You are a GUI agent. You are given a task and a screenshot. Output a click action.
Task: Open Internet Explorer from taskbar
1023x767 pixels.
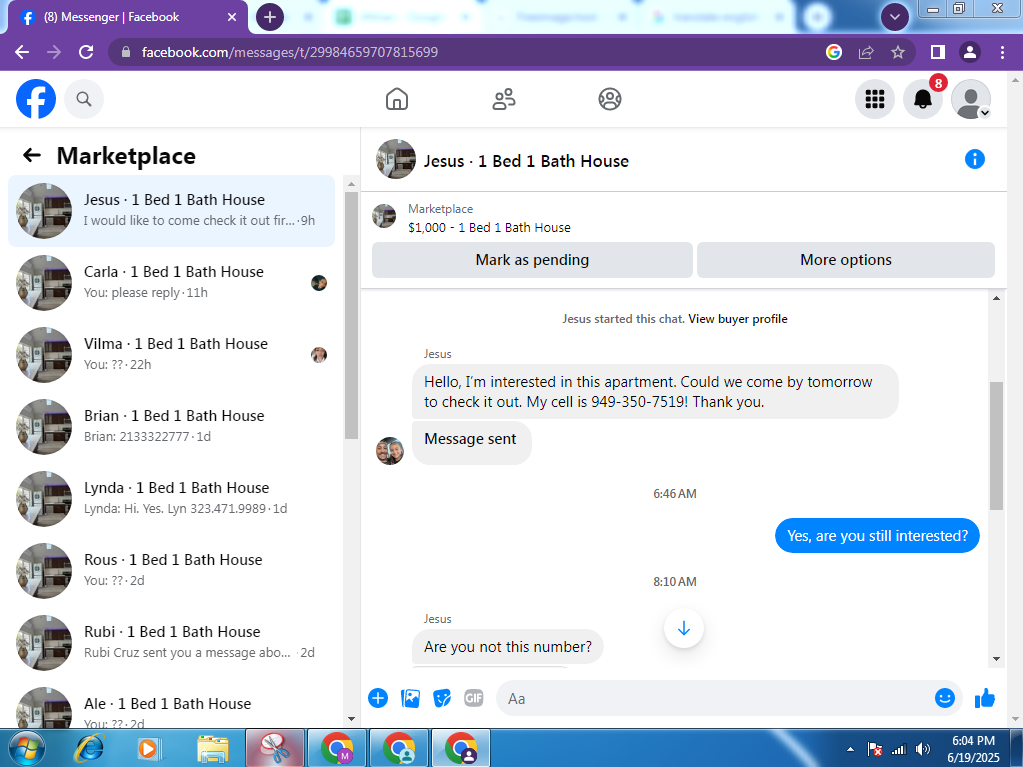[89, 748]
